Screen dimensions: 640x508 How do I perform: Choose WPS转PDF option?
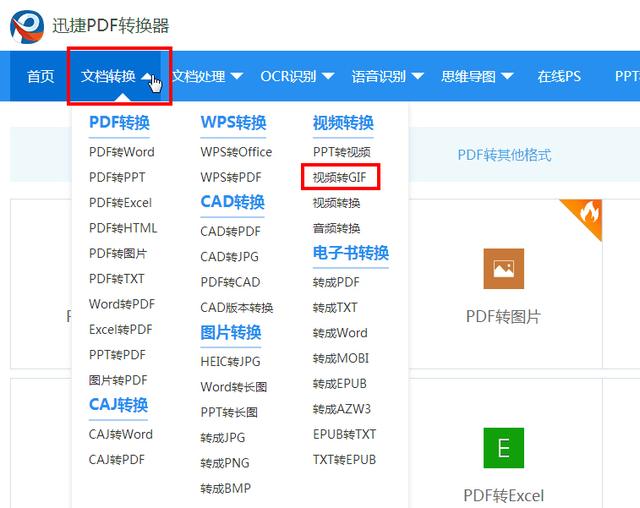[x=231, y=177]
